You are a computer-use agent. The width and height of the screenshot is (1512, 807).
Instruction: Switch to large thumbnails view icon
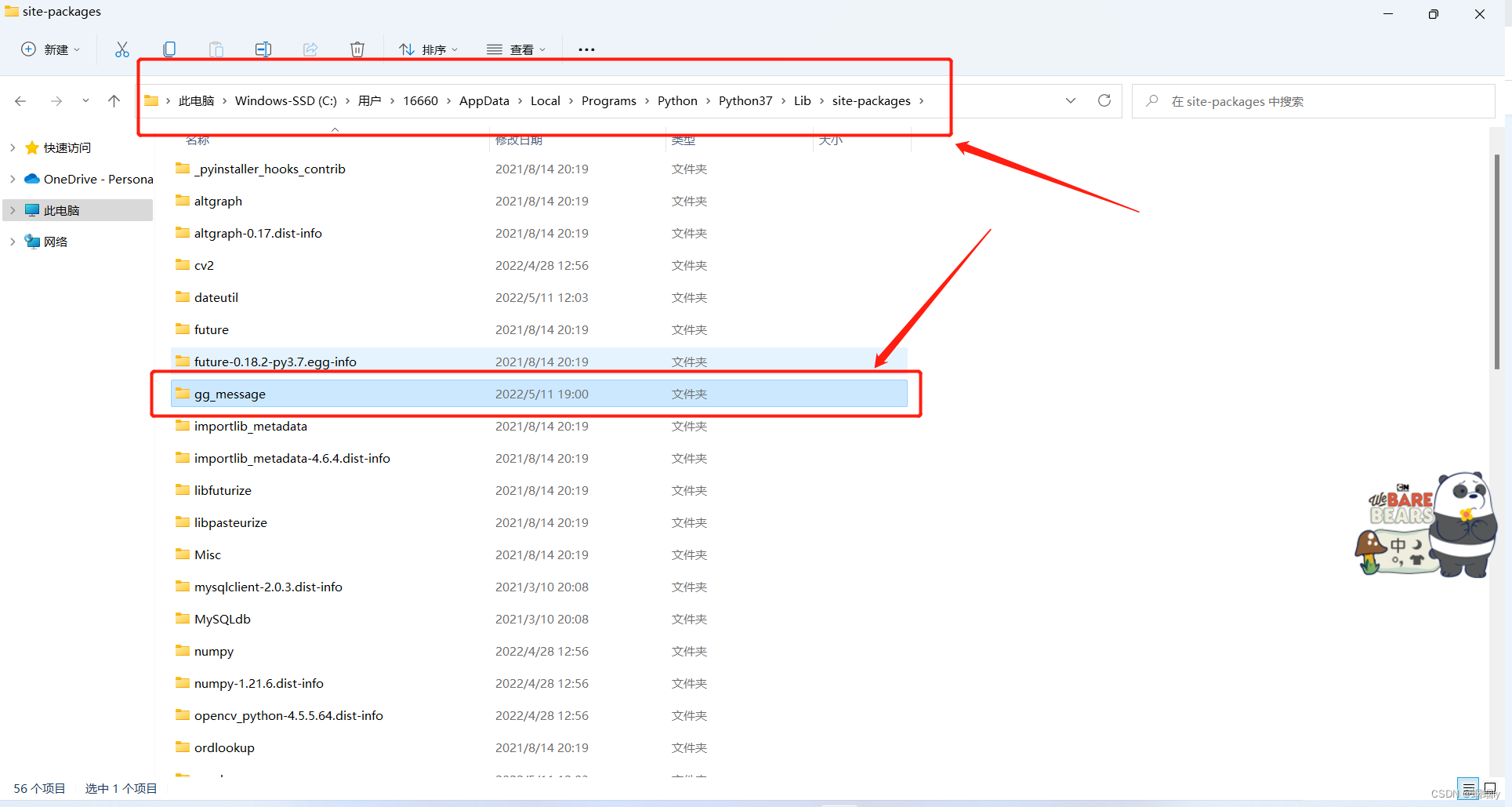coord(1490,788)
